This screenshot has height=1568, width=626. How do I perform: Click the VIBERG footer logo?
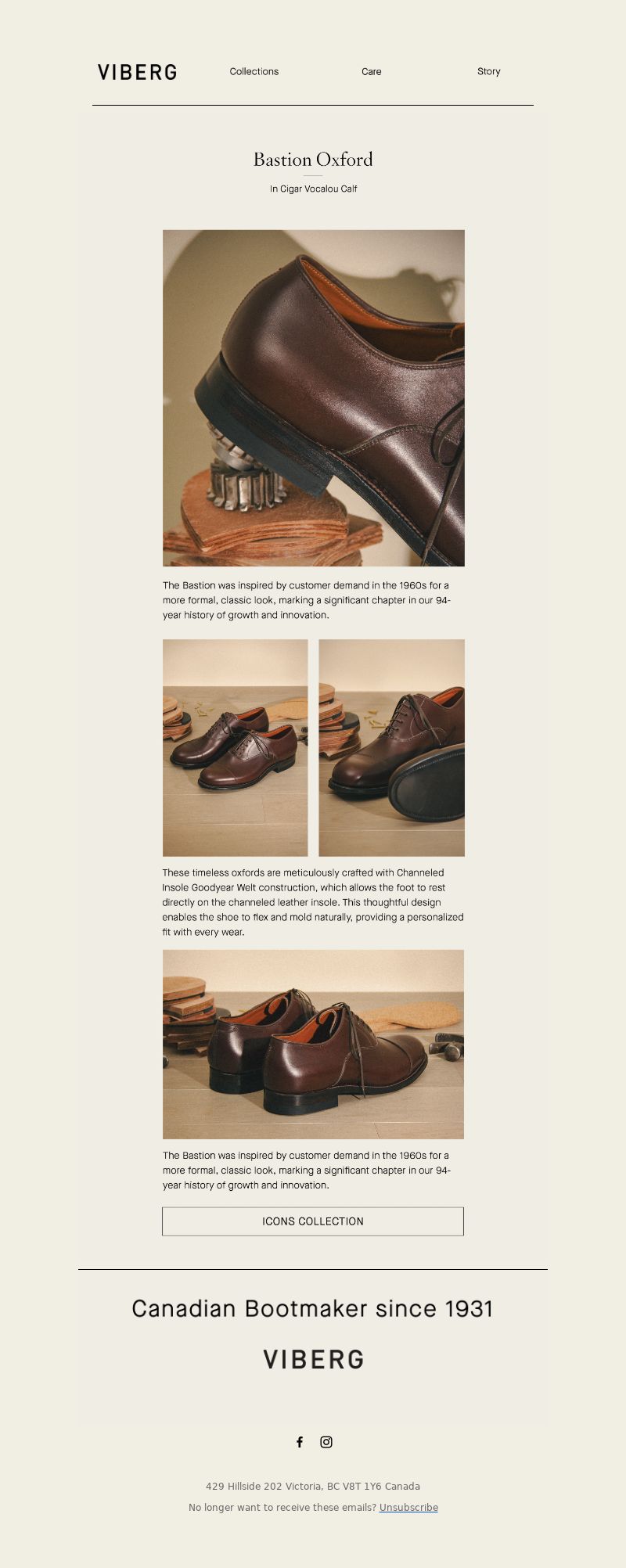tap(313, 1360)
